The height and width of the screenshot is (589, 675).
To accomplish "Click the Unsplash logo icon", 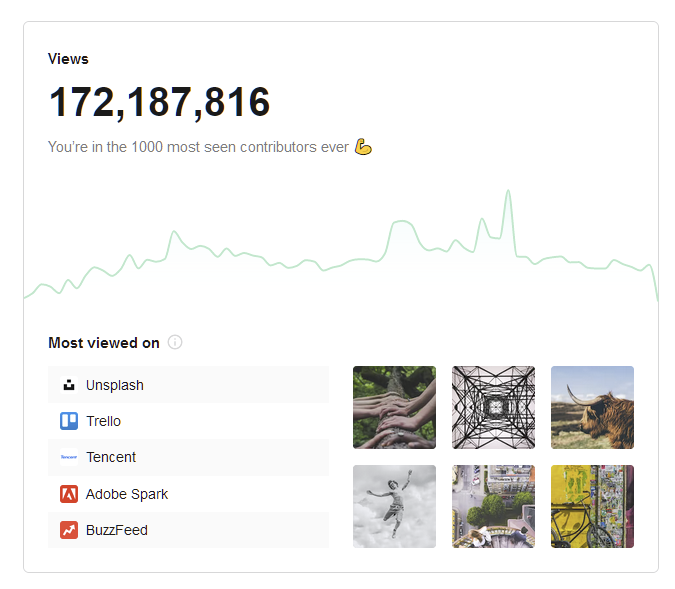I will pos(69,385).
